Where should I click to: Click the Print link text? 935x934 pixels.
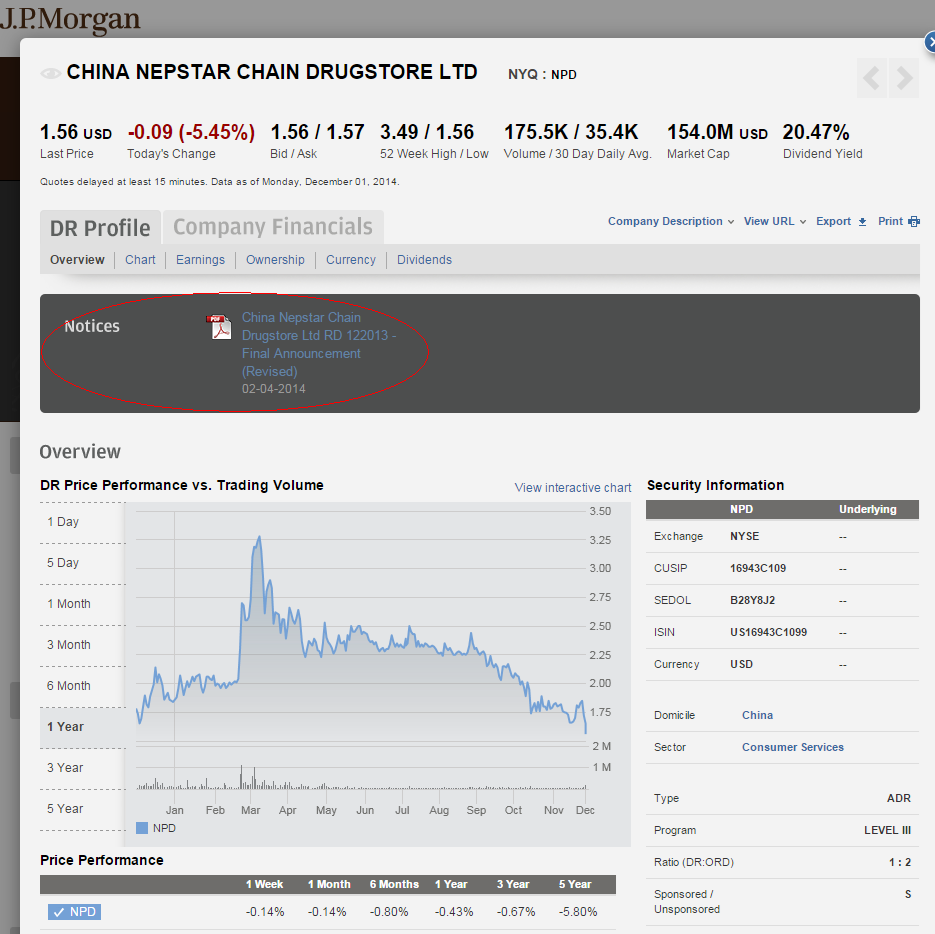coord(890,221)
